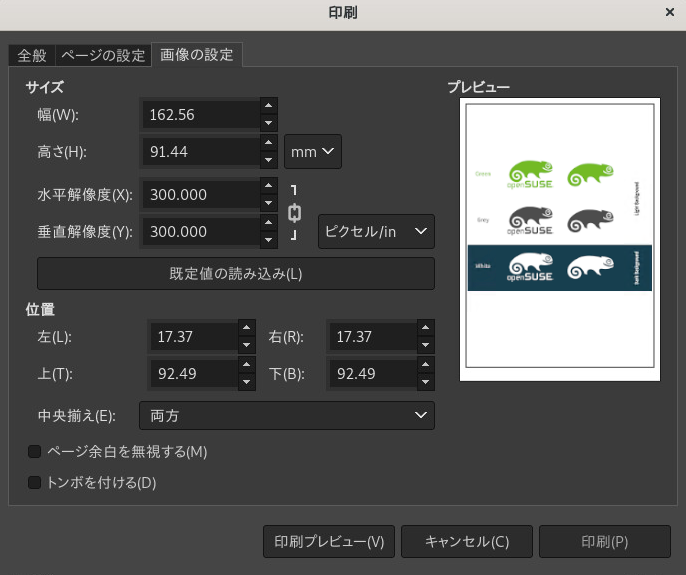Decrease height value with down arrow

[269, 160]
